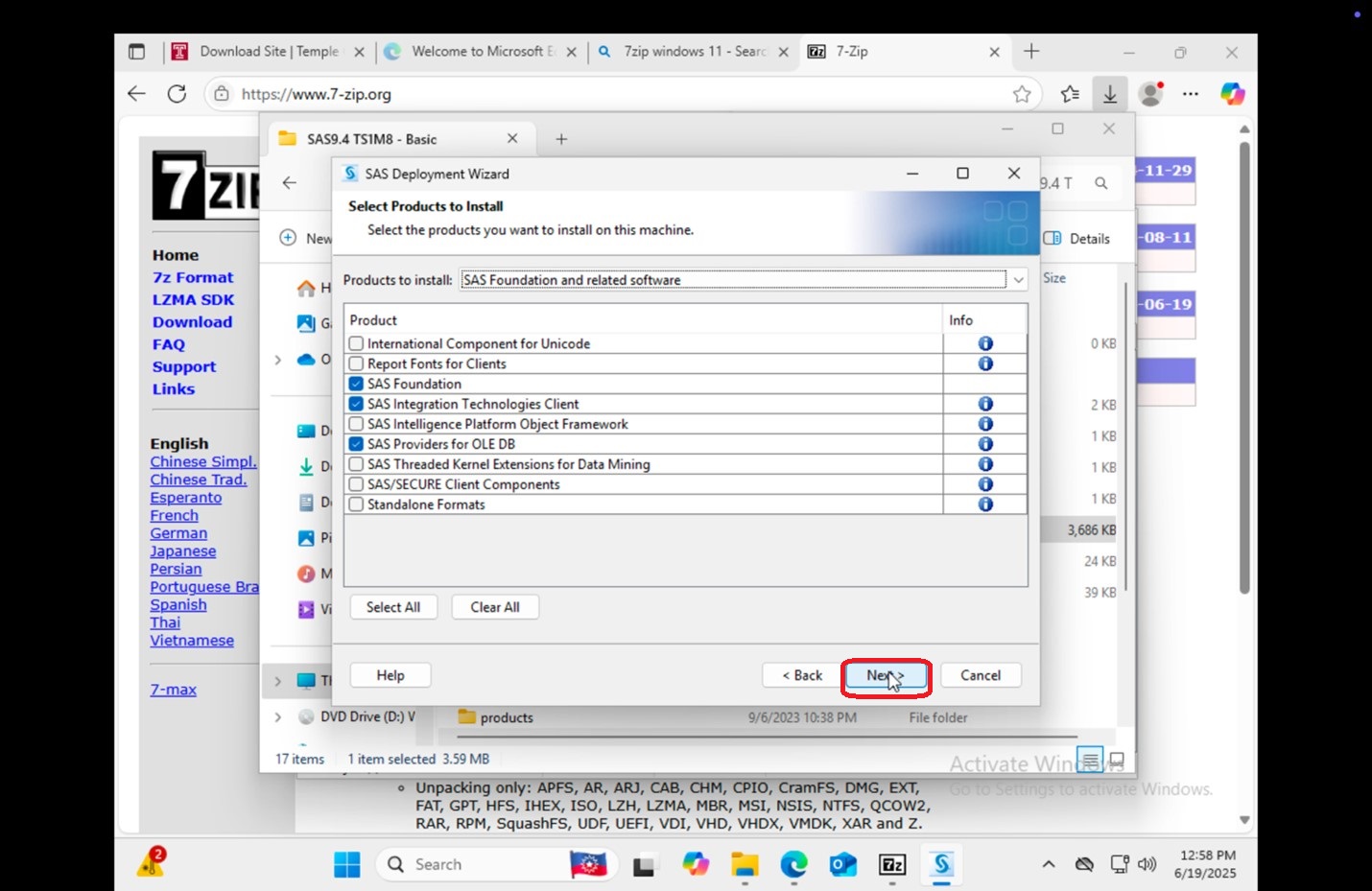Select the products folder in Explorer
The width and height of the screenshot is (1372, 891).
507,717
